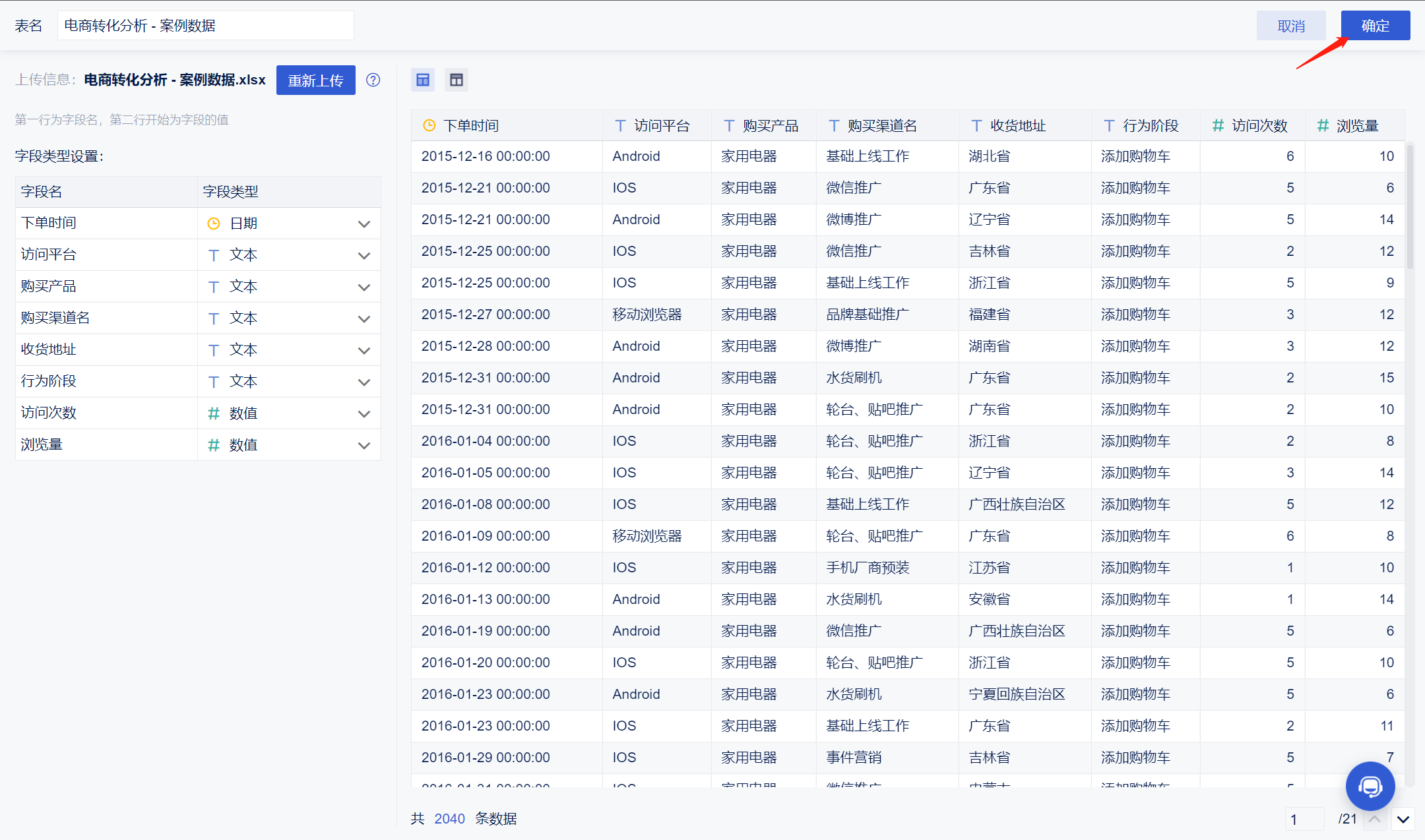This screenshot has height=840, width=1425.
Task: Click the 表名 table name input field
Action: [x=205, y=26]
